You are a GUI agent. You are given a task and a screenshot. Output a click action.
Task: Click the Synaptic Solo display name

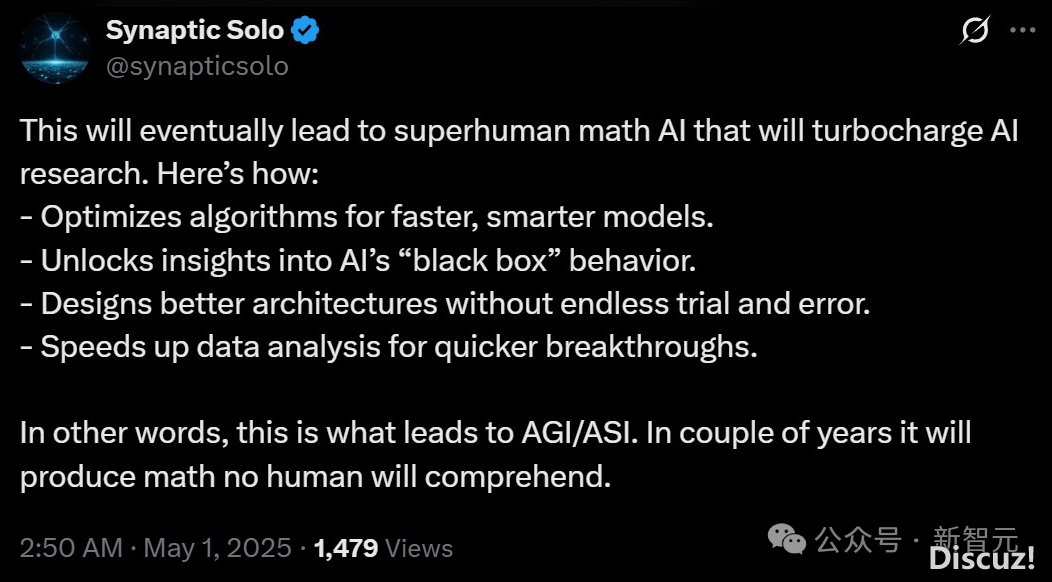click(195, 30)
